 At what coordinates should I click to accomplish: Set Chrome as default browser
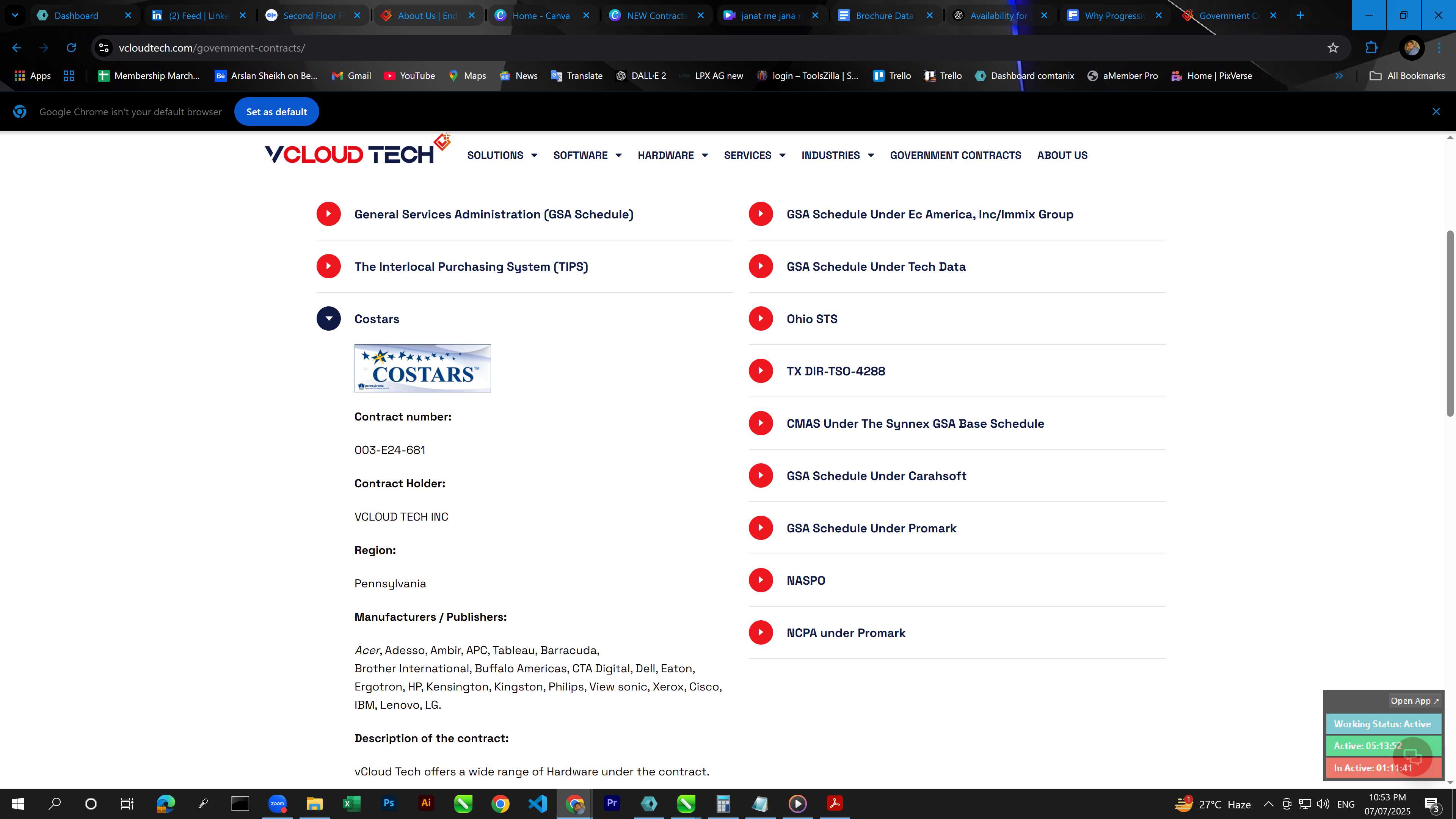coord(276,112)
